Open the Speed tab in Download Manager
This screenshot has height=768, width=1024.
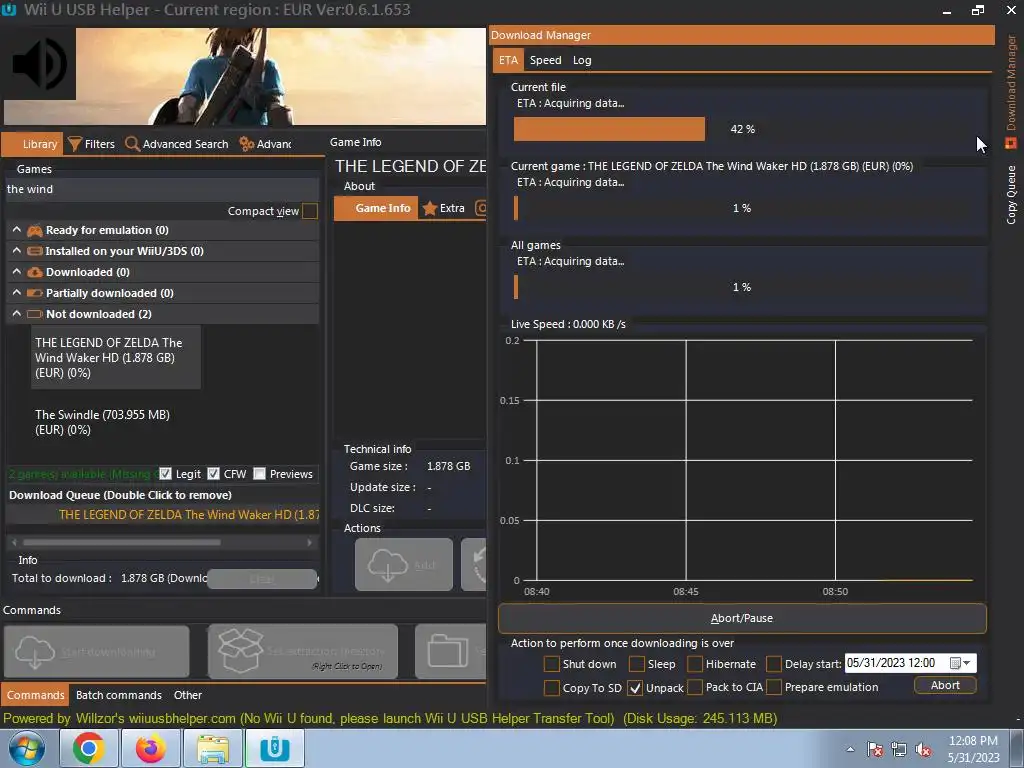click(x=545, y=60)
